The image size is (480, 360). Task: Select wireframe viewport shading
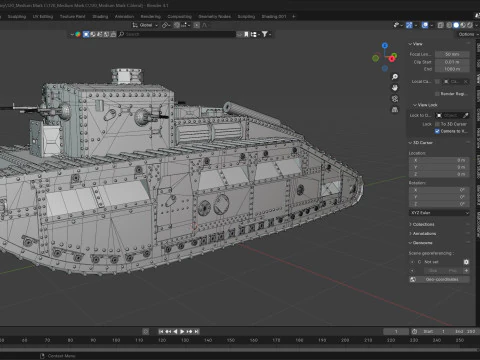click(x=449, y=25)
